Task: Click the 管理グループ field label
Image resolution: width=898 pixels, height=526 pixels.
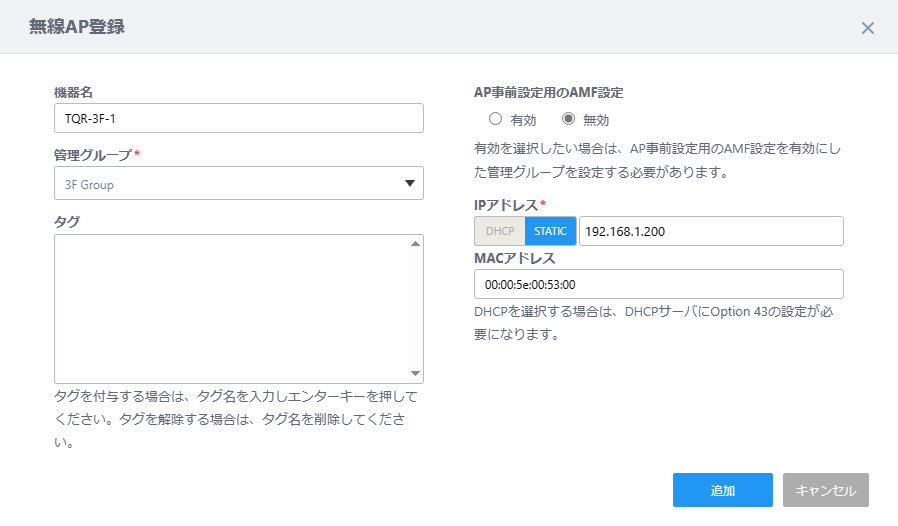Action: point(93,155)
